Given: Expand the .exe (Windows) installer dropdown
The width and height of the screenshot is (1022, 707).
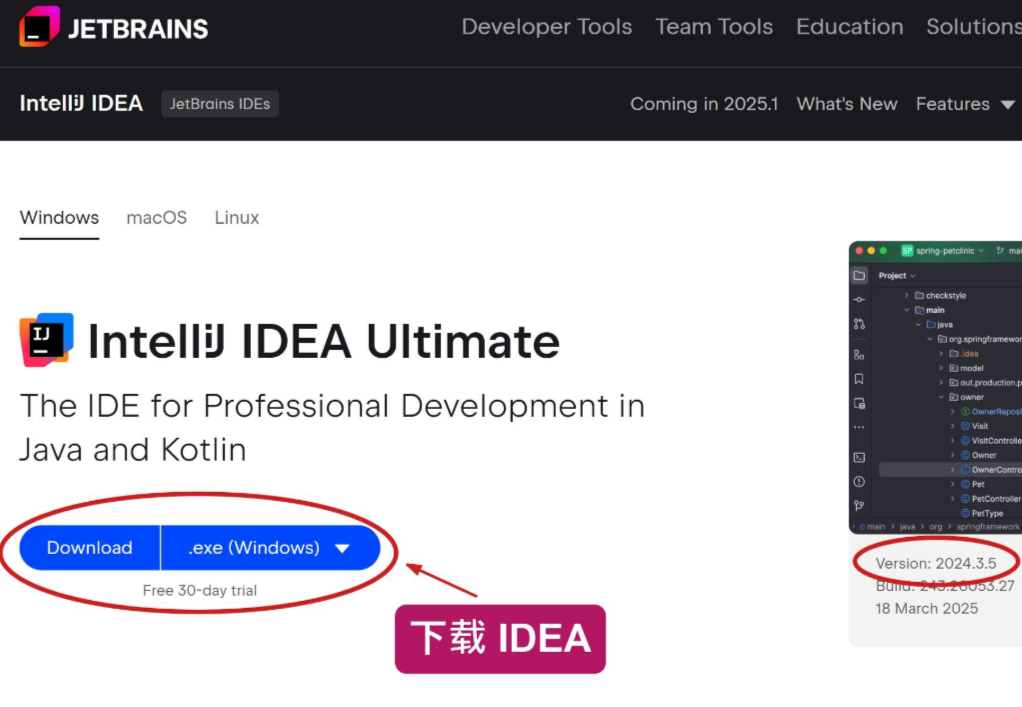Looking at the screenshot, I should point(270,548).
